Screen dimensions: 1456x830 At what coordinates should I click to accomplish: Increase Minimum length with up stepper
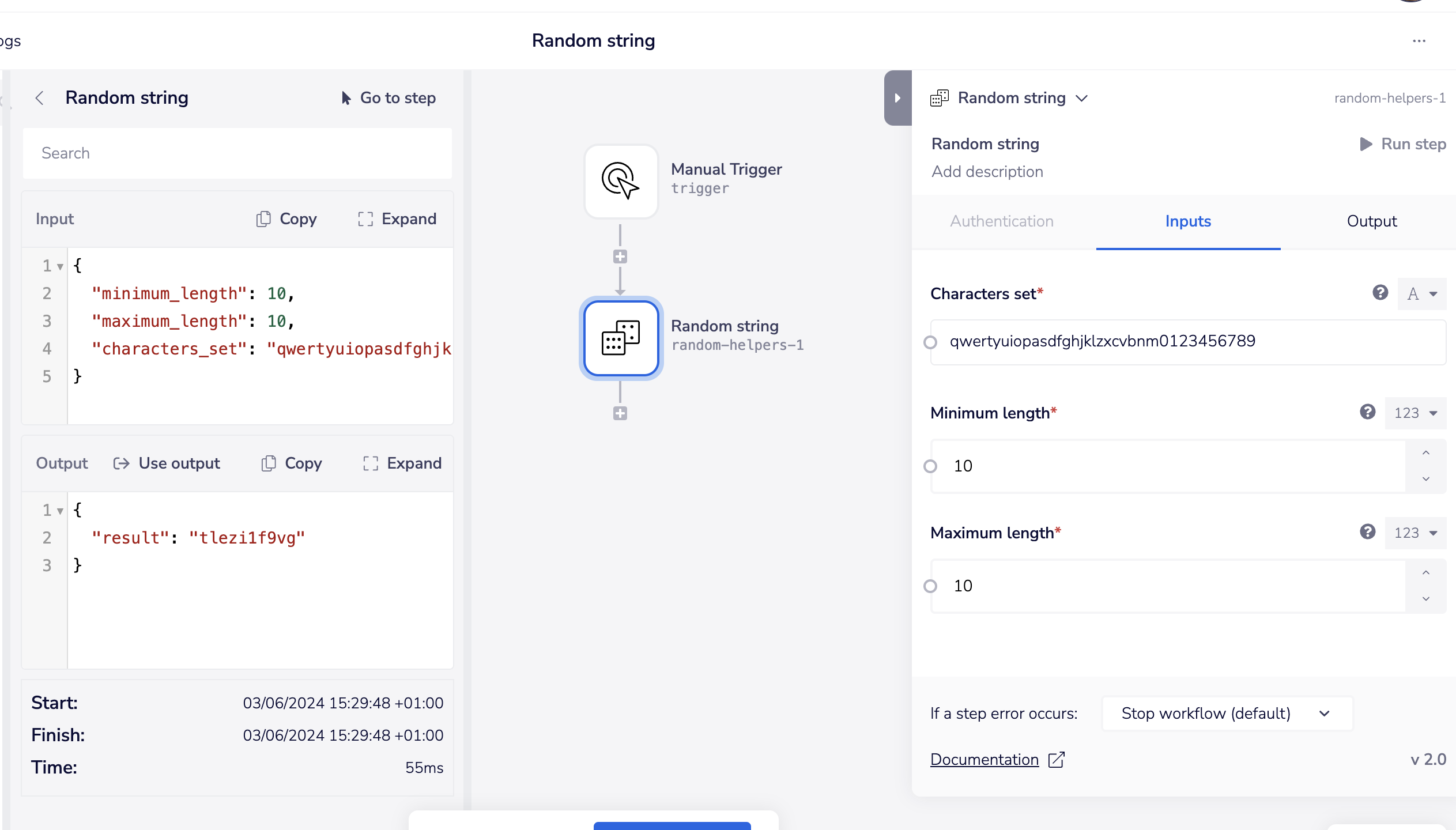pyautogui.click(x=1425, y=453)
